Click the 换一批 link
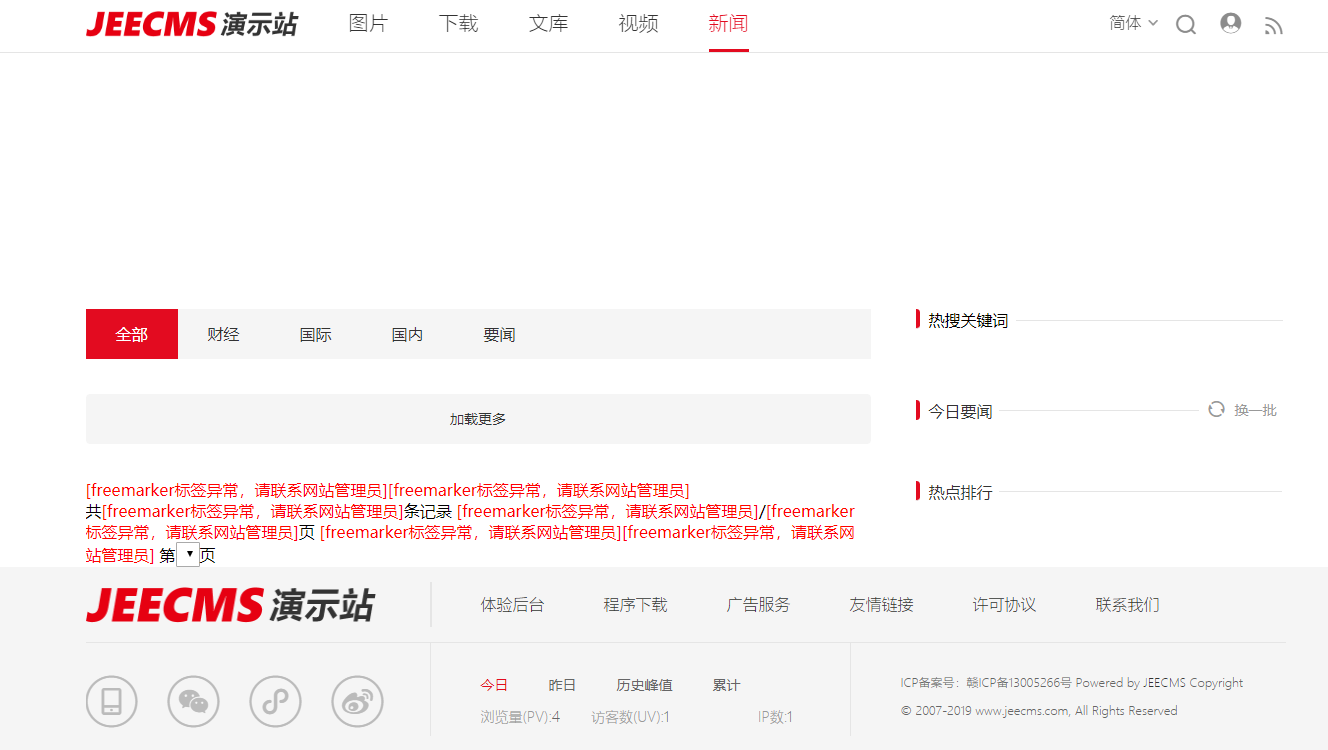This screenshot has width=1328, height=750. [1255, 410]
